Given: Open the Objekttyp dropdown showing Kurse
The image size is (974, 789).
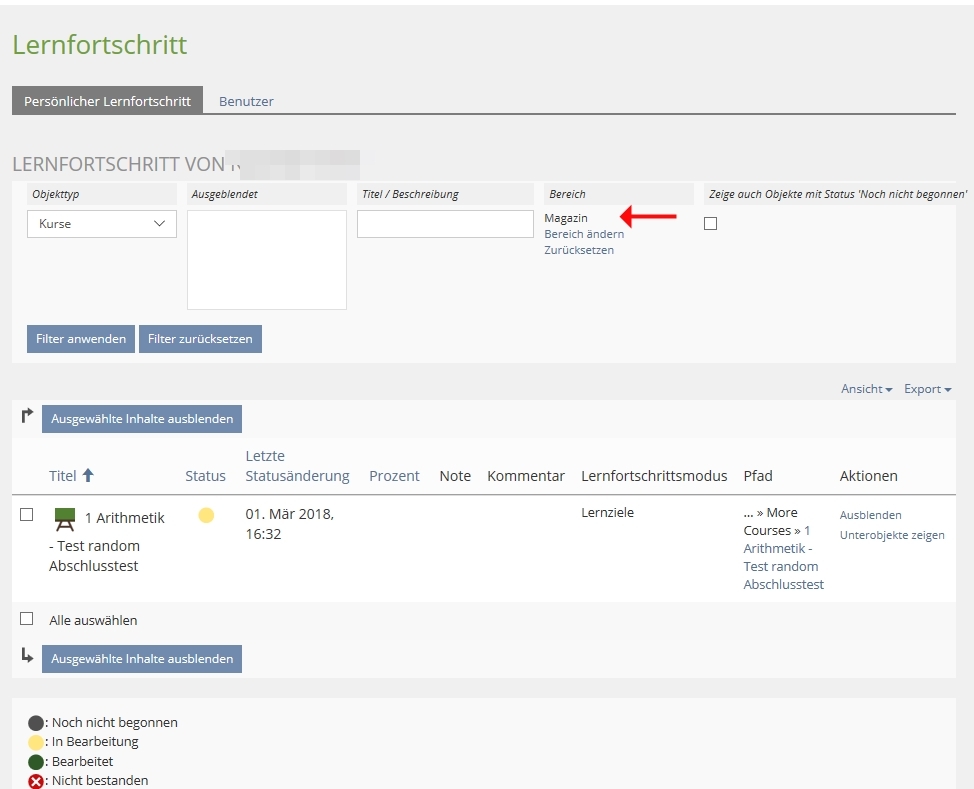Looking at the screenshot, I should click(101, 224).
